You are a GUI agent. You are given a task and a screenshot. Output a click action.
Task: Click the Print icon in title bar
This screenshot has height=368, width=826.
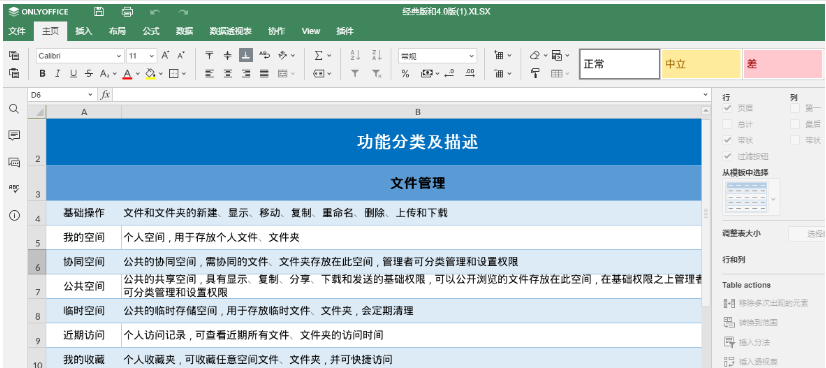[x=127, y=12]
